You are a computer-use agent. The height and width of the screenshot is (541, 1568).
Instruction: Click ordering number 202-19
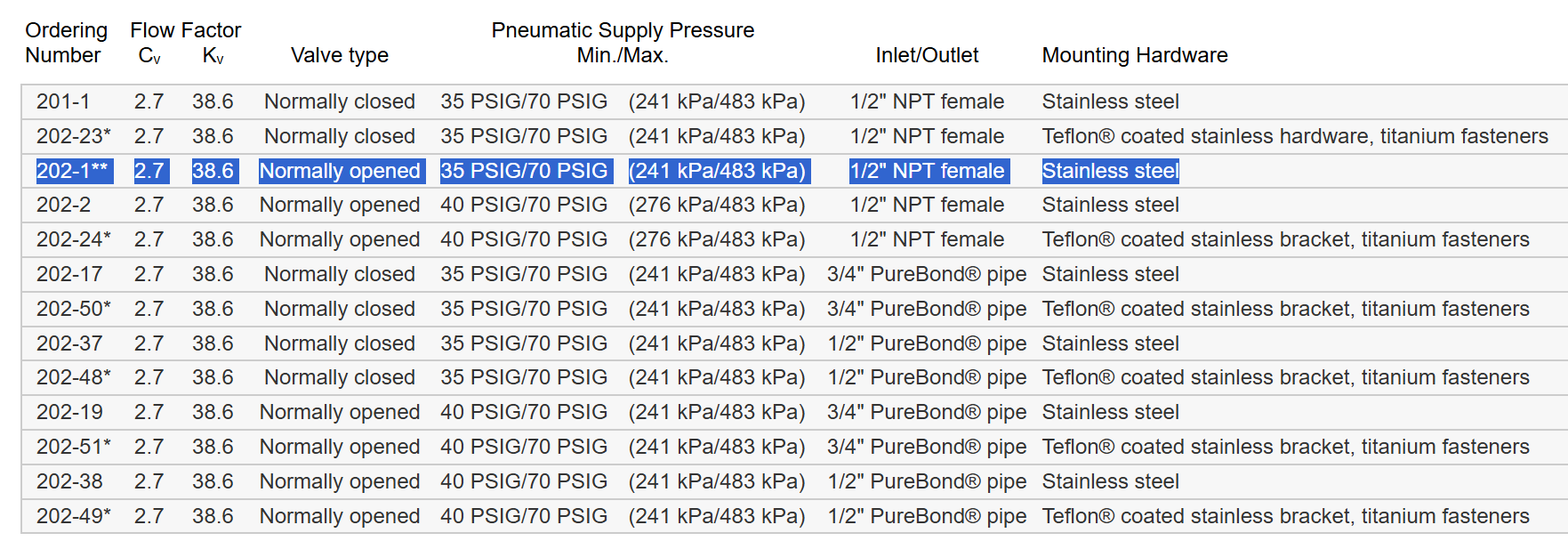(x=69, y=412)
